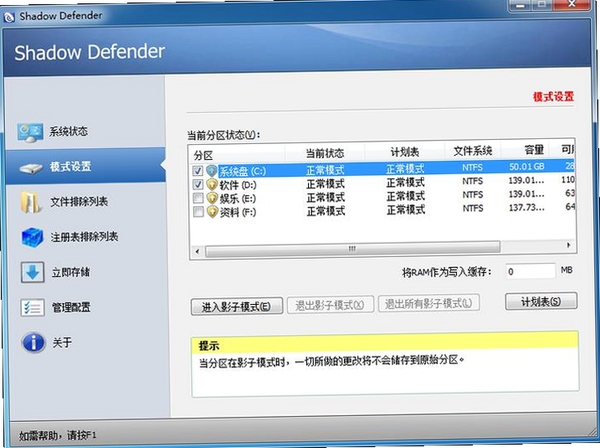Select the 模式设置 sidebar item
Image resolution: width=600 pixels, height=448 pixels.
[x=86, y=166]
